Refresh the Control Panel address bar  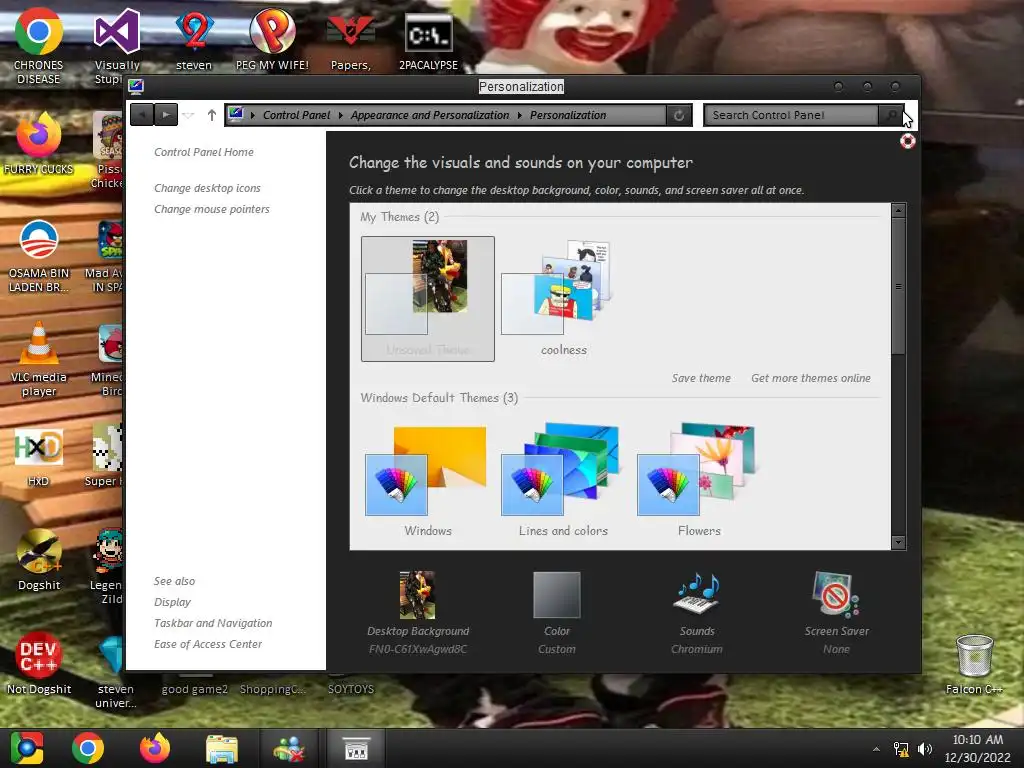click(679, 115)
